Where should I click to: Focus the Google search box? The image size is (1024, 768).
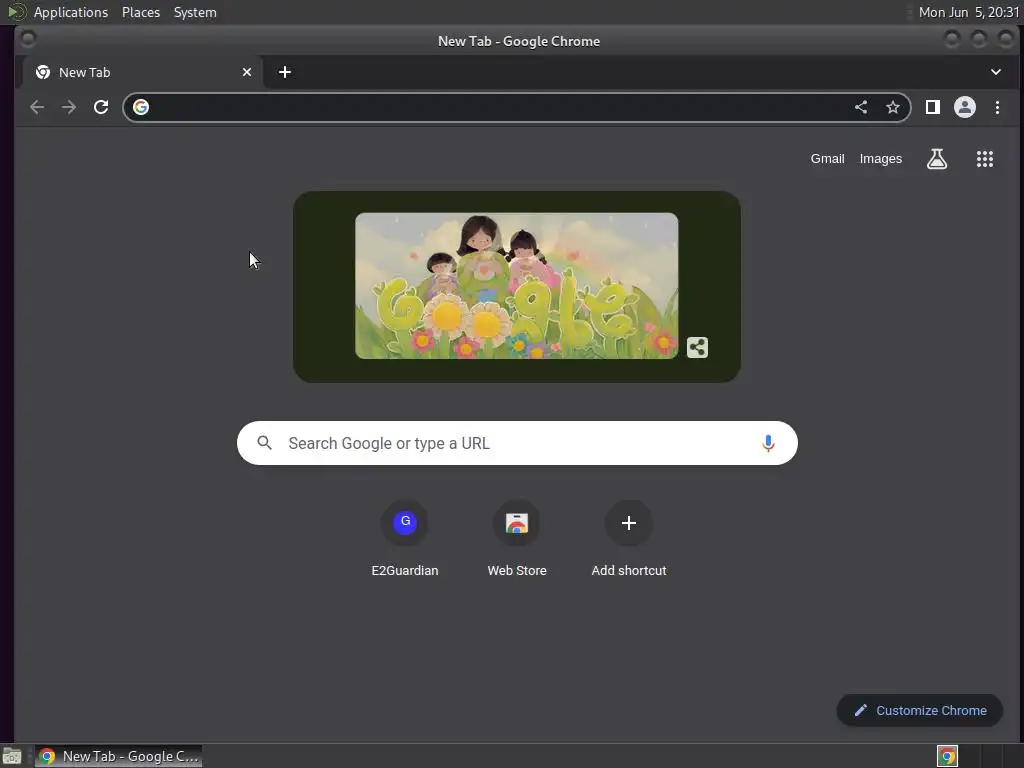(x=517, y=443)
